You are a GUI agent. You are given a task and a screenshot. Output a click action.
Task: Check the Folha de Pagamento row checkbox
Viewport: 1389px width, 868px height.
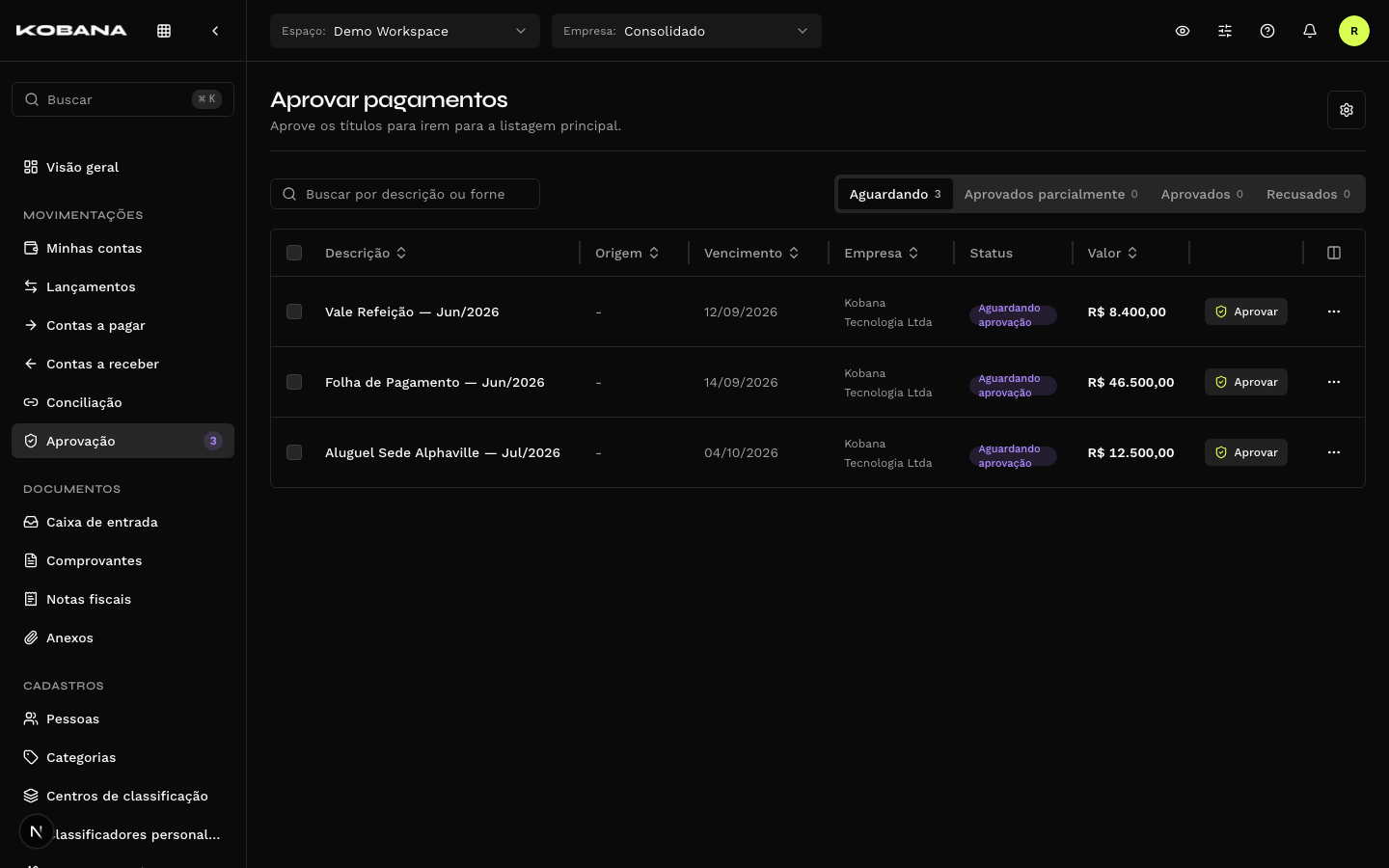point(294,382)
